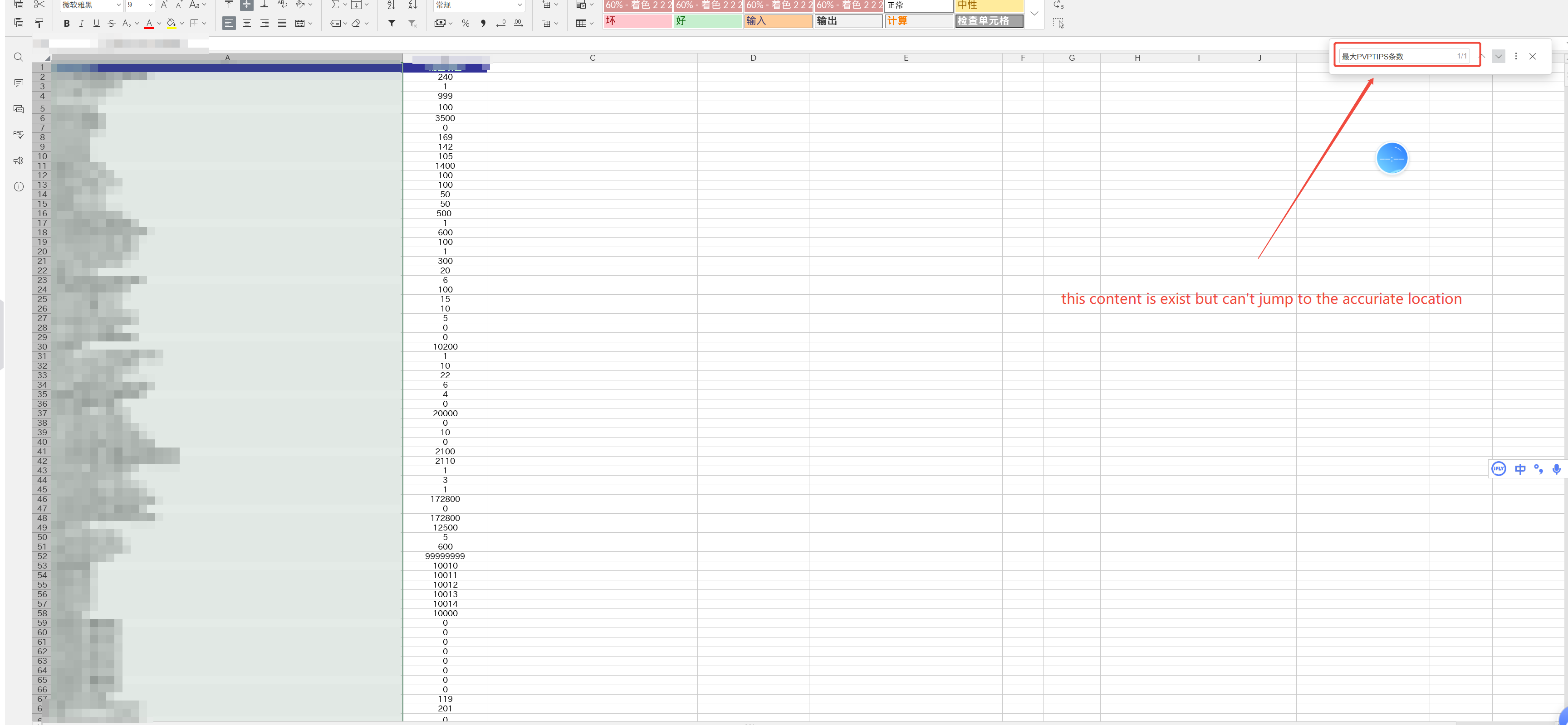Click the Format Painter brush icon
The image size is (1568, 725).
click(39, 23)
